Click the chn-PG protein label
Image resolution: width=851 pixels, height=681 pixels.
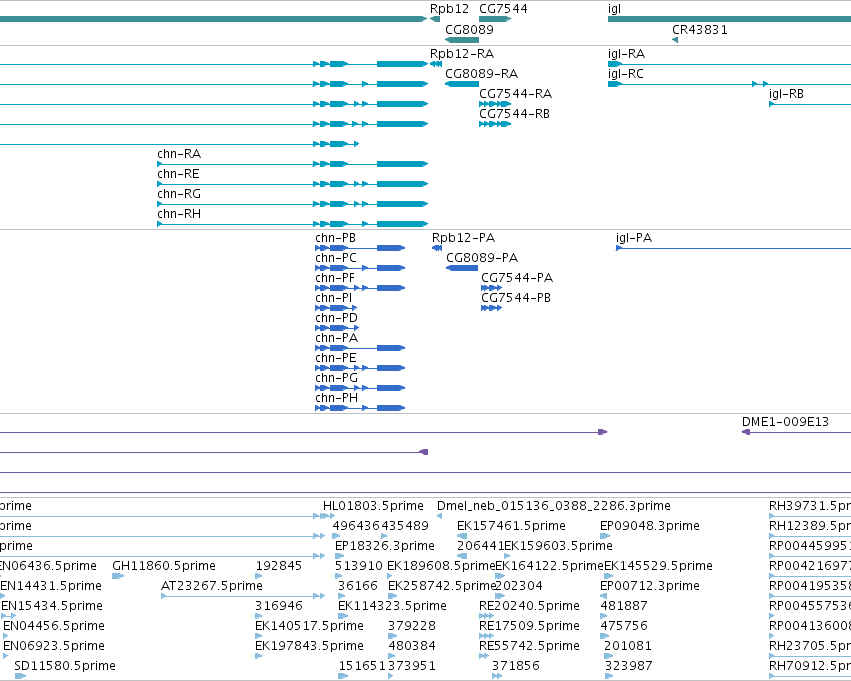(x=336, y=378)
